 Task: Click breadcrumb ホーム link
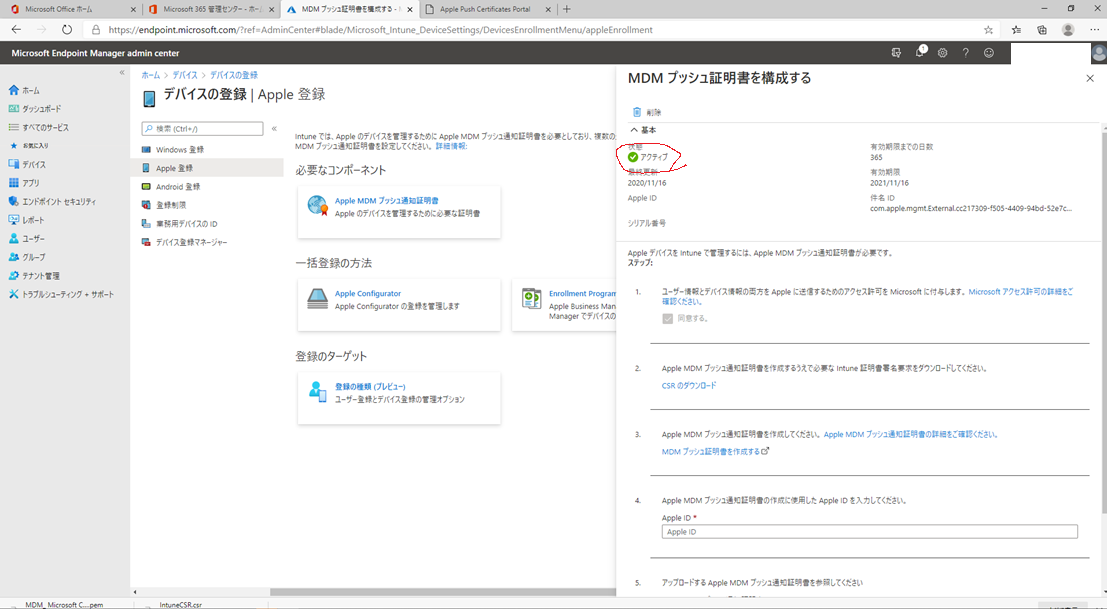[x=150, y=75]
